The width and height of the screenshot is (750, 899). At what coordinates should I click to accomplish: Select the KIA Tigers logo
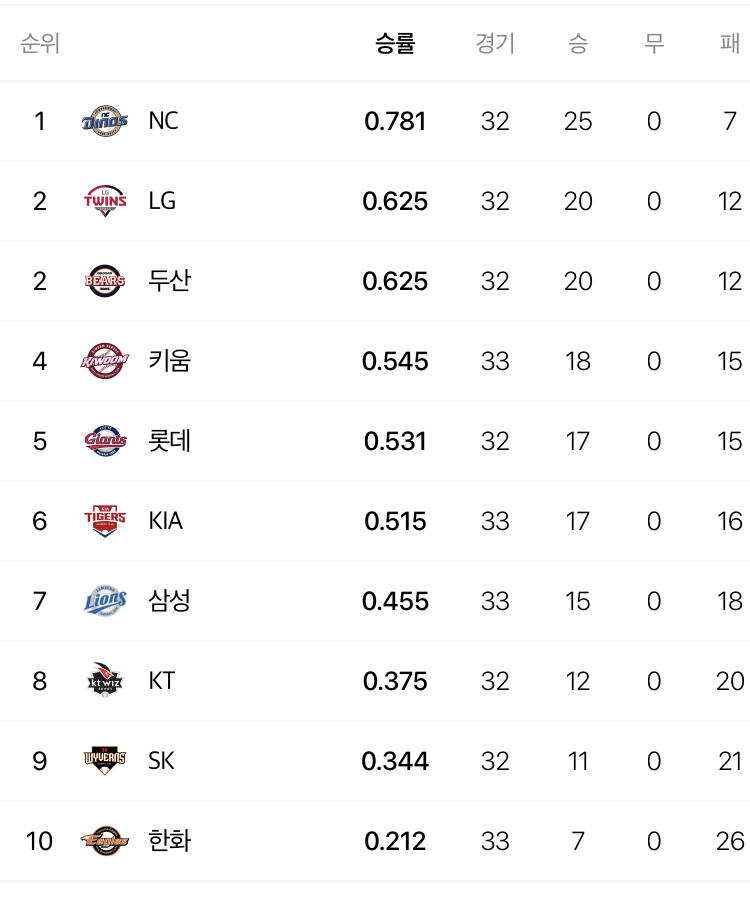pyautogui.click(x=105, y=521)
